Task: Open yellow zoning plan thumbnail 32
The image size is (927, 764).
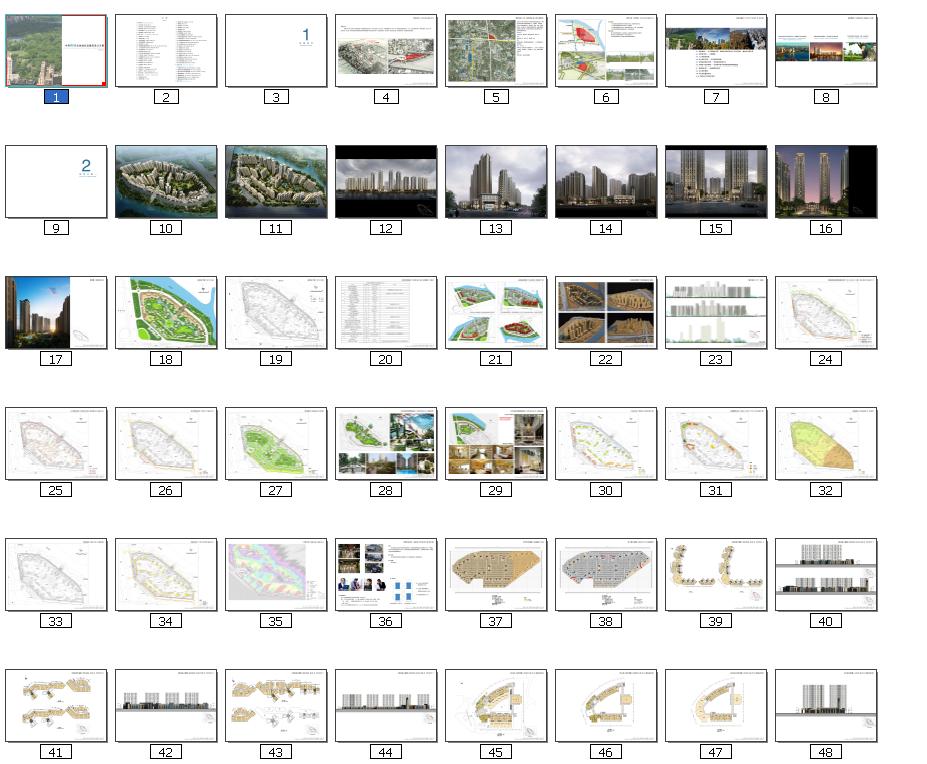Action: (x=826, y=443)
